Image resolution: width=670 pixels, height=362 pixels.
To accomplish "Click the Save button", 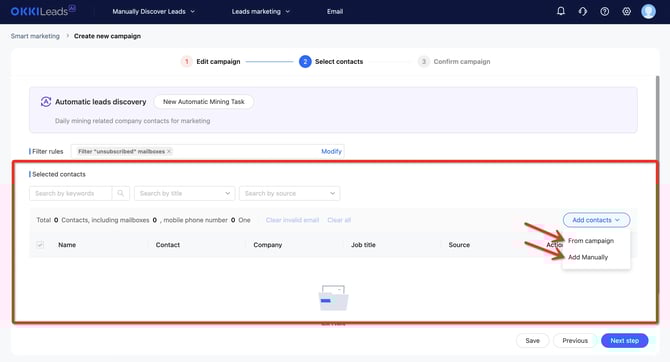I will click(532, 340).
